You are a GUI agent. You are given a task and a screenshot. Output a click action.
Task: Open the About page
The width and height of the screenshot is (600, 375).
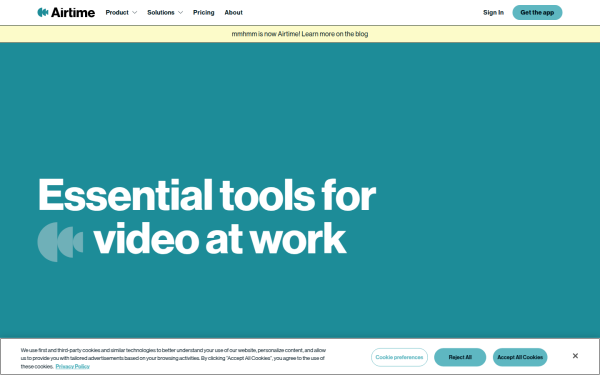point(233,12)
